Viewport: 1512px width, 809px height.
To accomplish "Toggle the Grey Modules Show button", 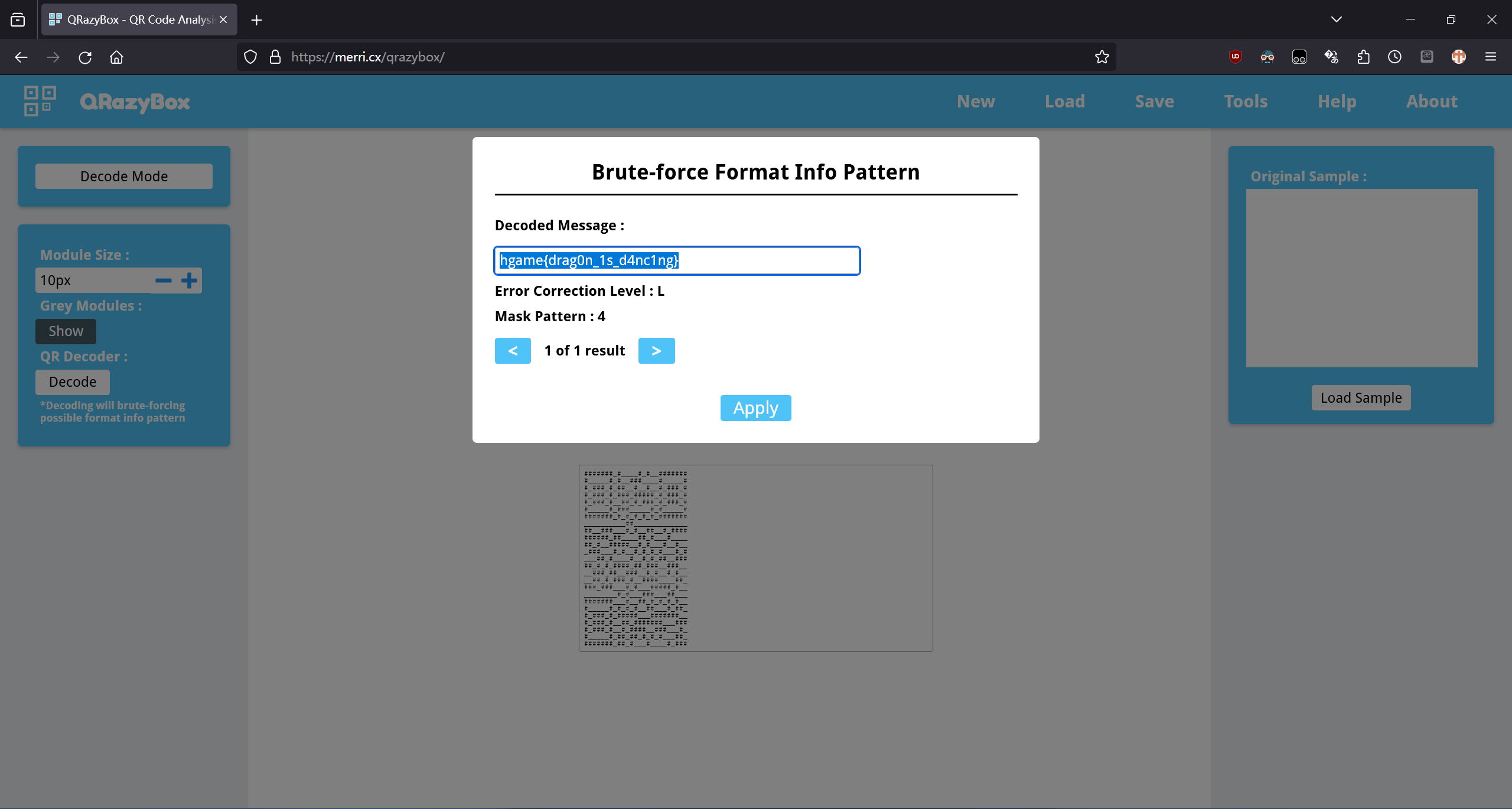I will [x=66, y=331].
